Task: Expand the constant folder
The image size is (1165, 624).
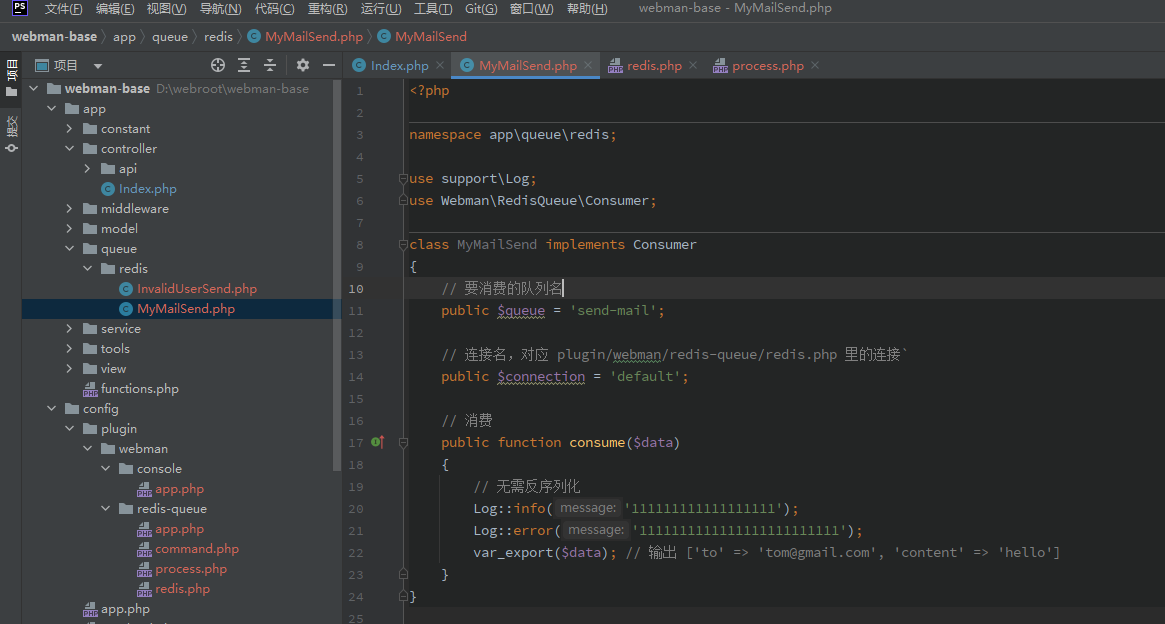Action: point(70,129)
